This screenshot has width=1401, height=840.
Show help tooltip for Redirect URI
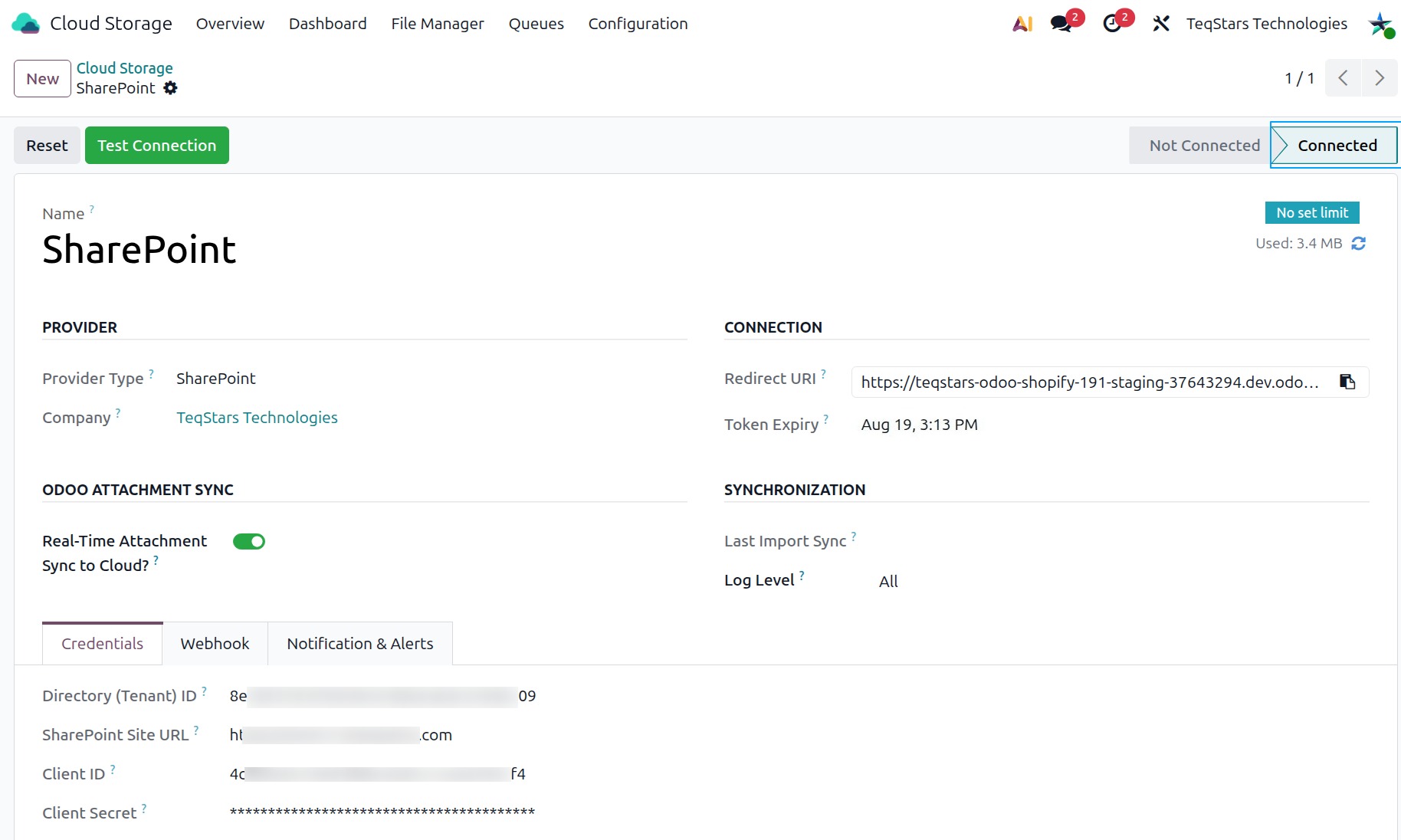[823, 373]
